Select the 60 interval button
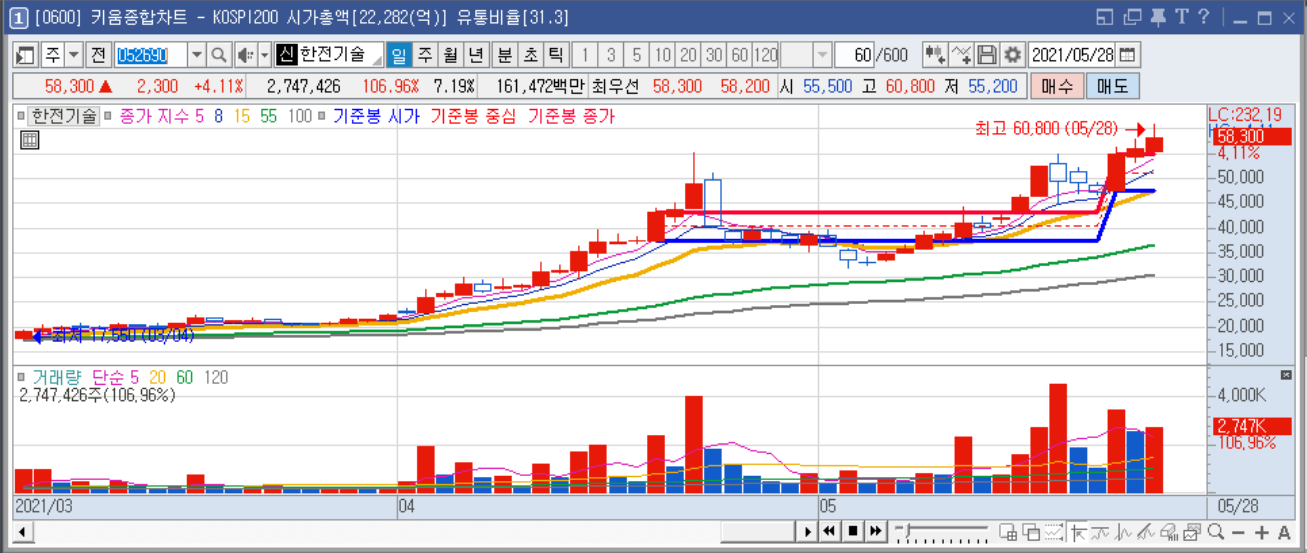The image size is (1307, 553). tap(740, 54)
